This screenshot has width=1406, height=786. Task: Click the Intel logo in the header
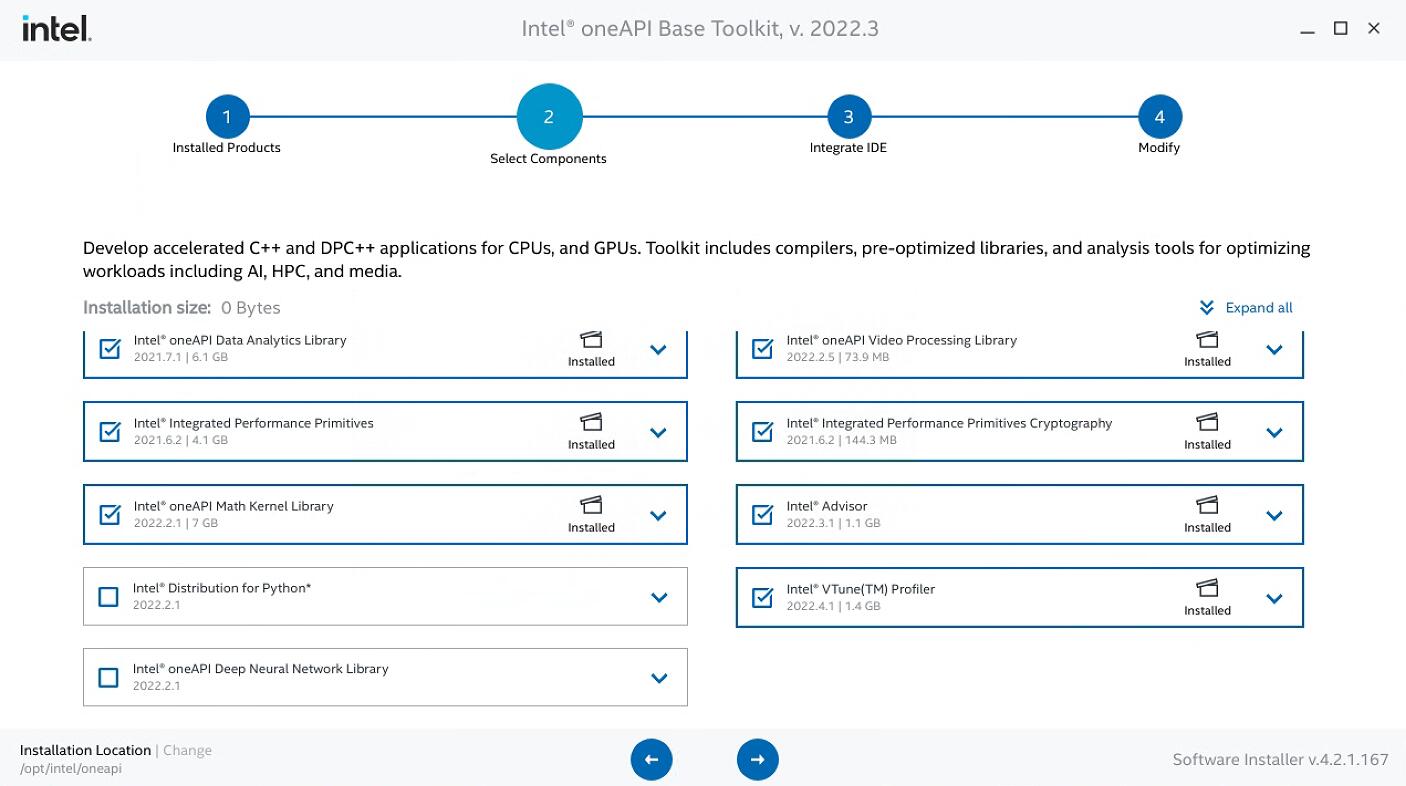coord(57,29)
